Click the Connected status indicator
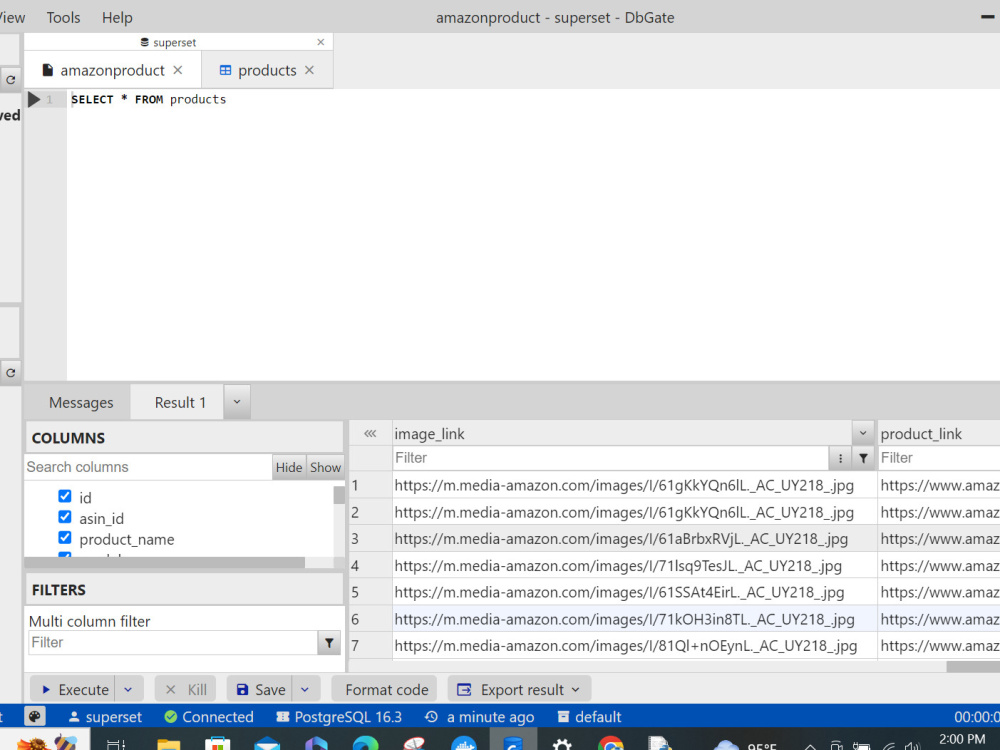This screenshot has height=750, width=1000. pyautogui.click(x=209, y=717)
